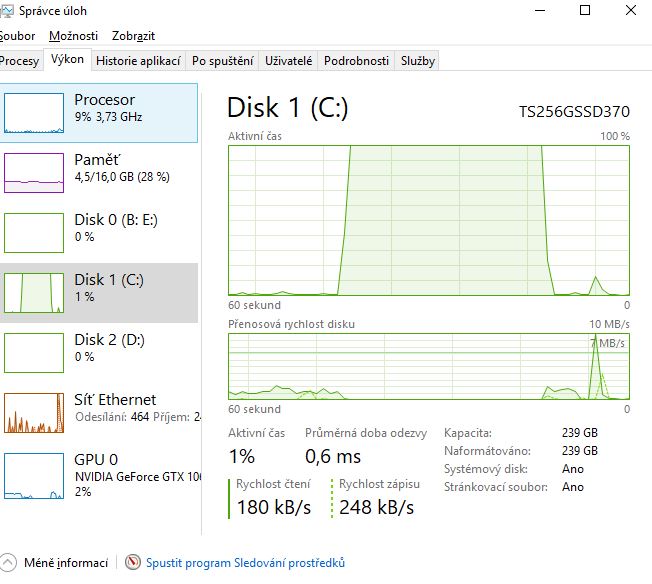The width and height of the screenshot is (652, 584).
Task: Open the Soubor menu
Action: pos(18,36)
